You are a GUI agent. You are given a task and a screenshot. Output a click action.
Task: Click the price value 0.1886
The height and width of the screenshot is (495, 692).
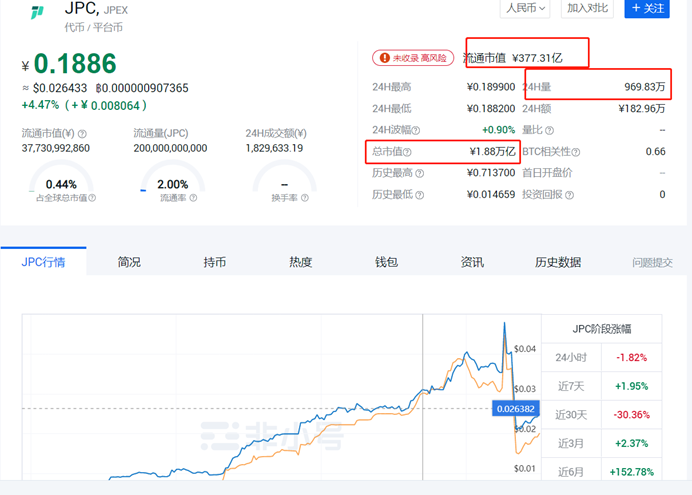[75, 64]
